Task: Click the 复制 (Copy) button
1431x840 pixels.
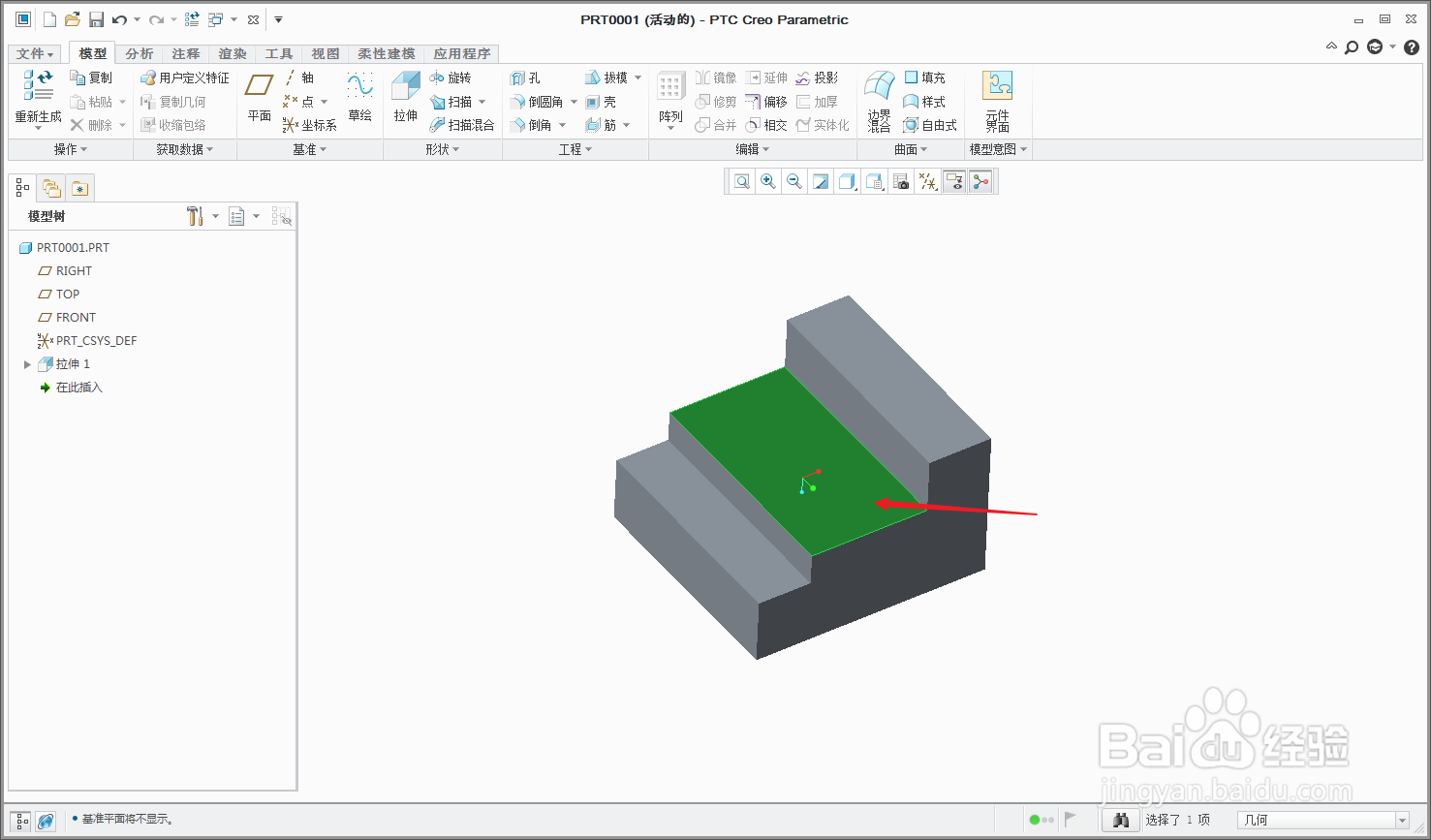Action: coord(91,78)
